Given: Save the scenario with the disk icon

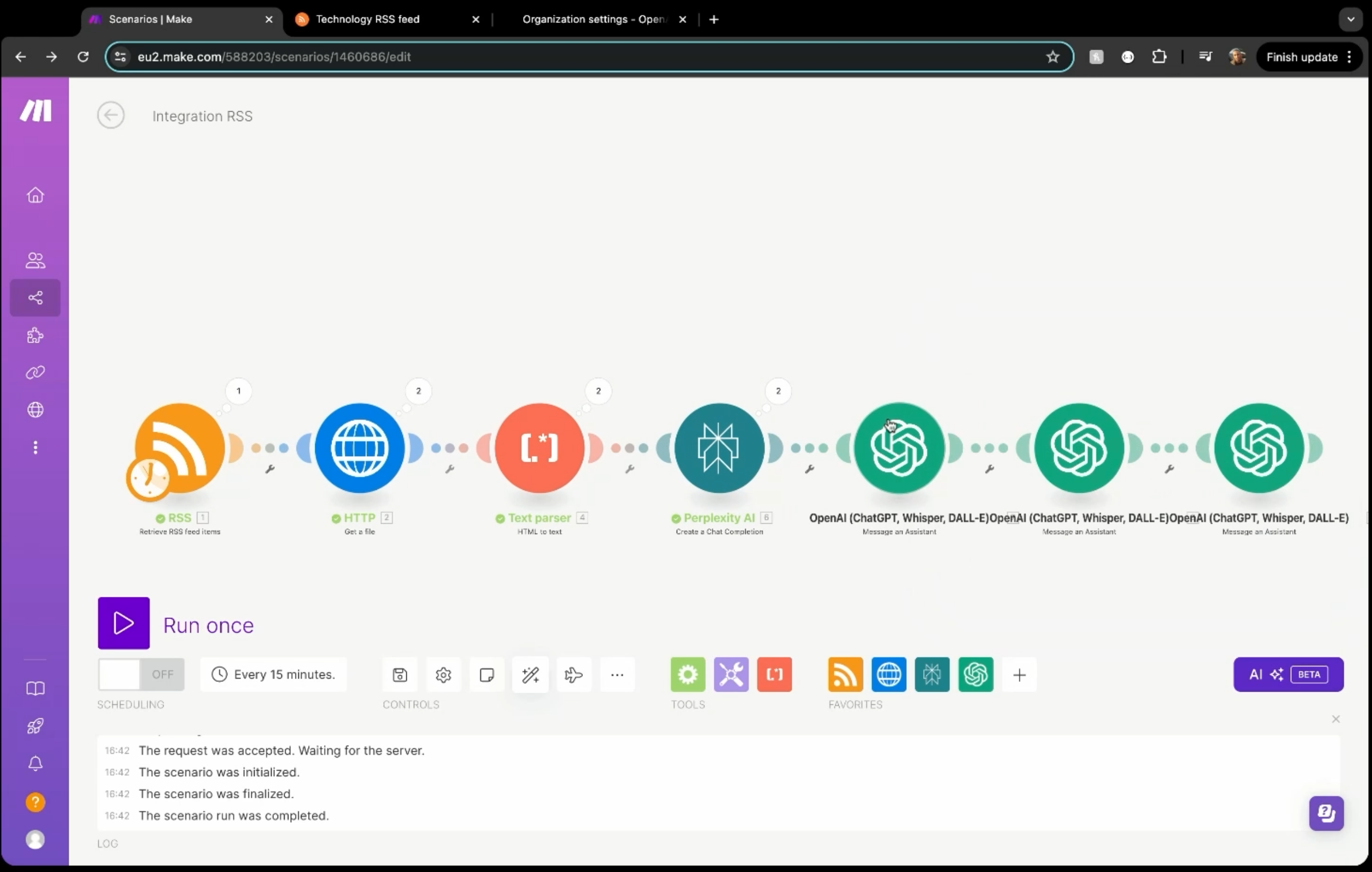Looking at the screenshot, I should (400, 675).
